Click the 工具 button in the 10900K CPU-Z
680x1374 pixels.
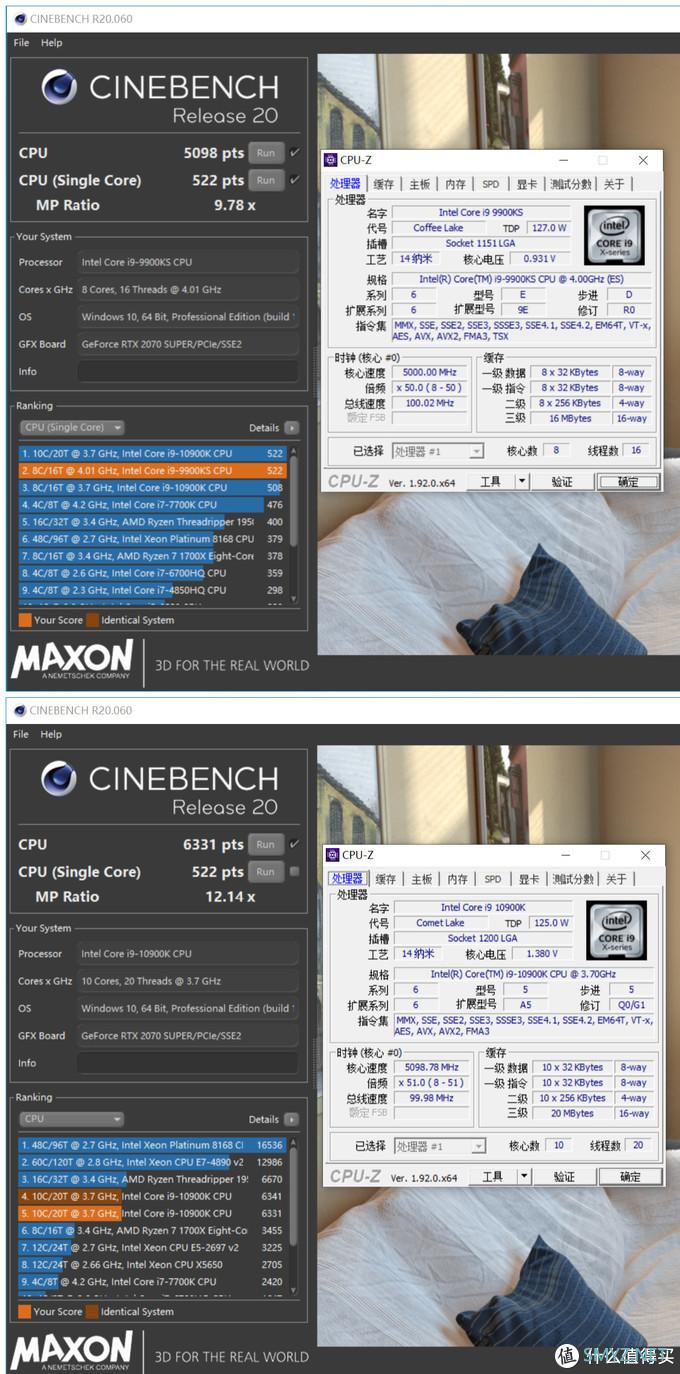point(492,1176)
